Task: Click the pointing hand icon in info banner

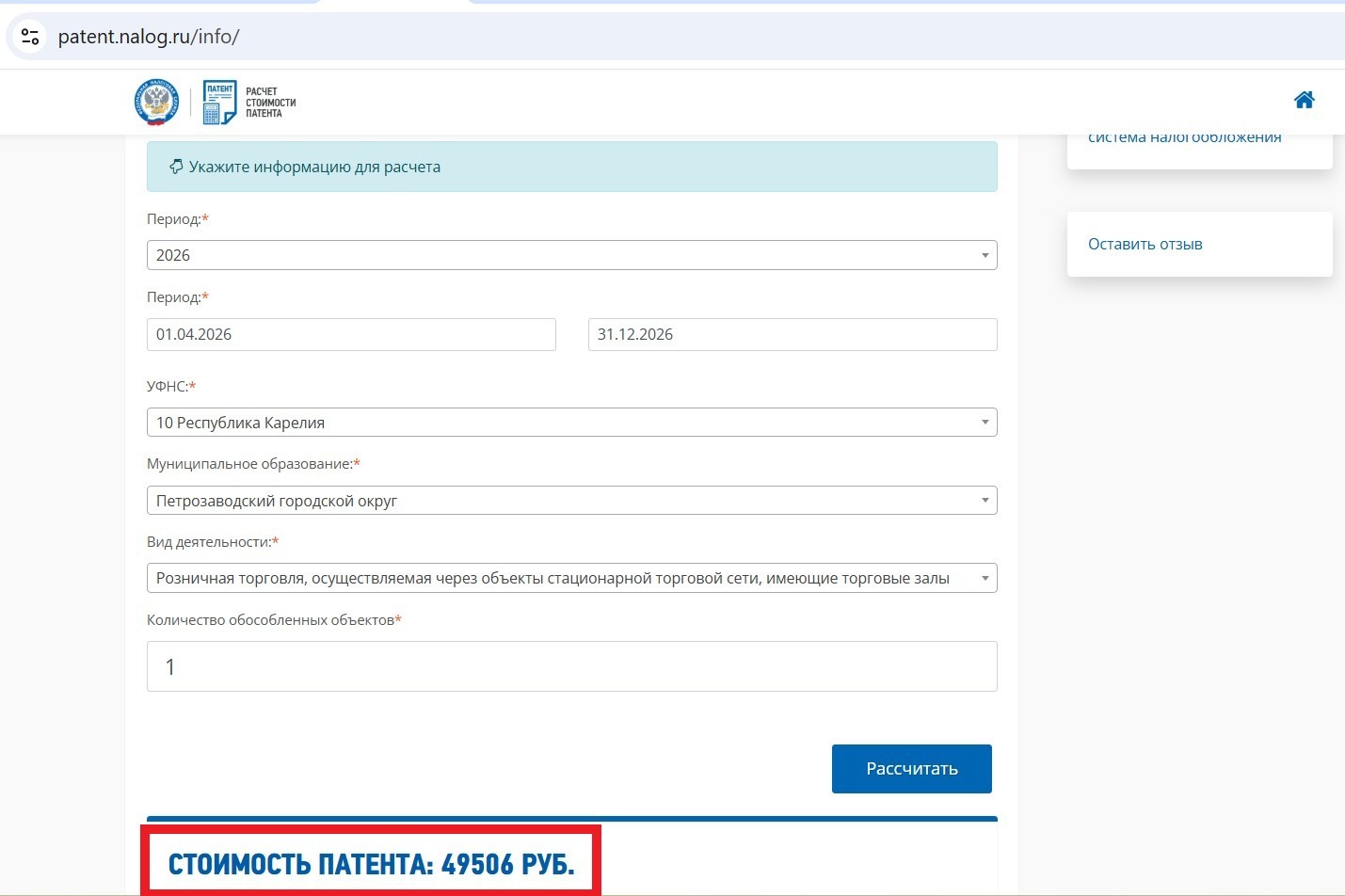Action: point(175,167)
